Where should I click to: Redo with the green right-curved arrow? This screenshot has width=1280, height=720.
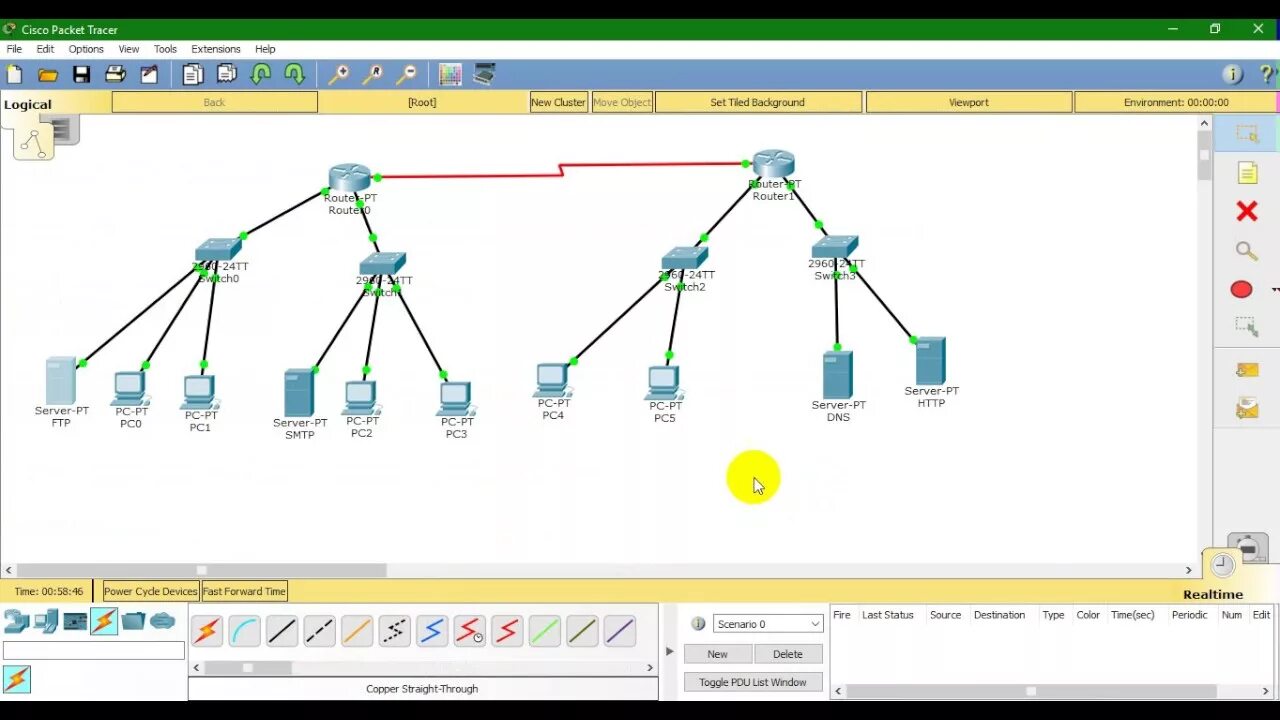294,74
